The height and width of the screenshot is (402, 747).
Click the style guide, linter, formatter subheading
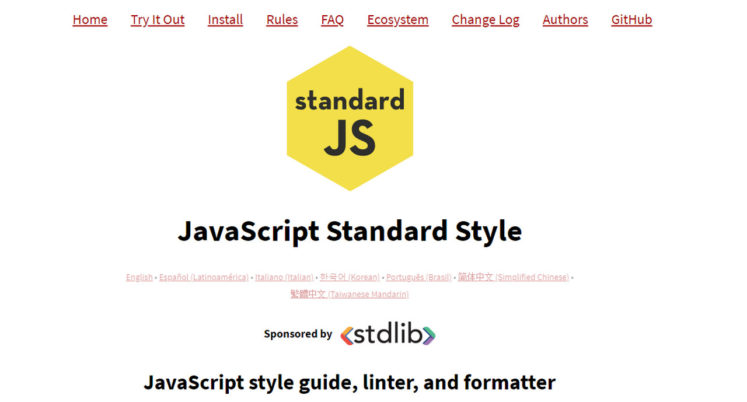(349, 382)
